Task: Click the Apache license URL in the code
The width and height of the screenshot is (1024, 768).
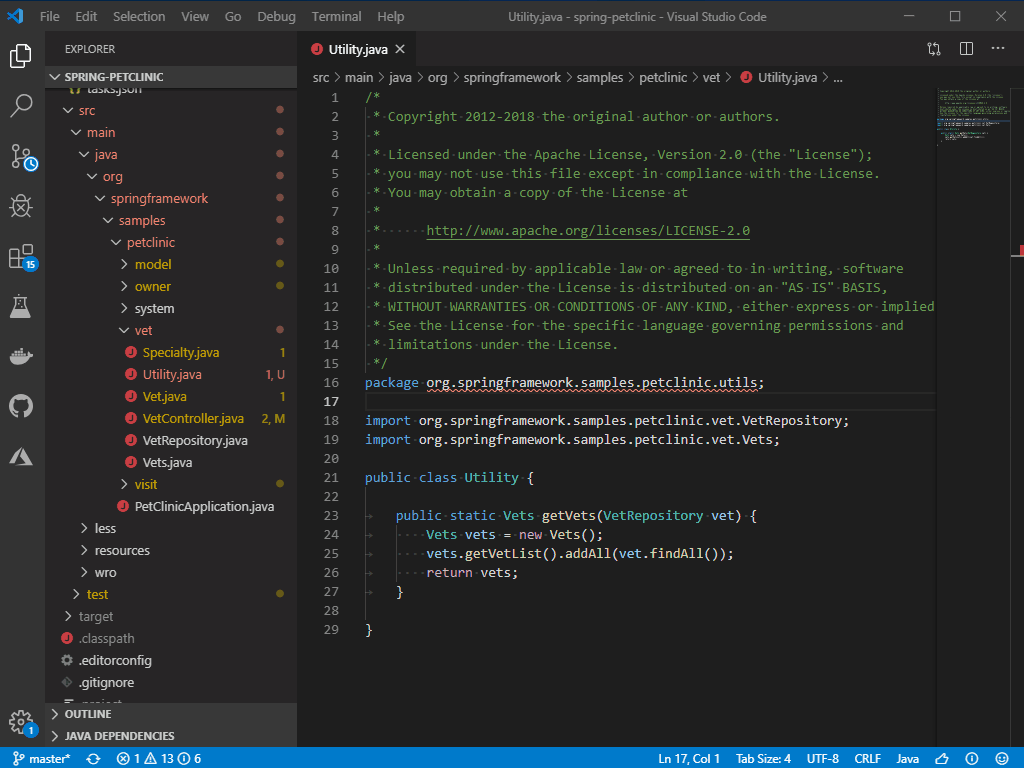Action: point(587,230)
